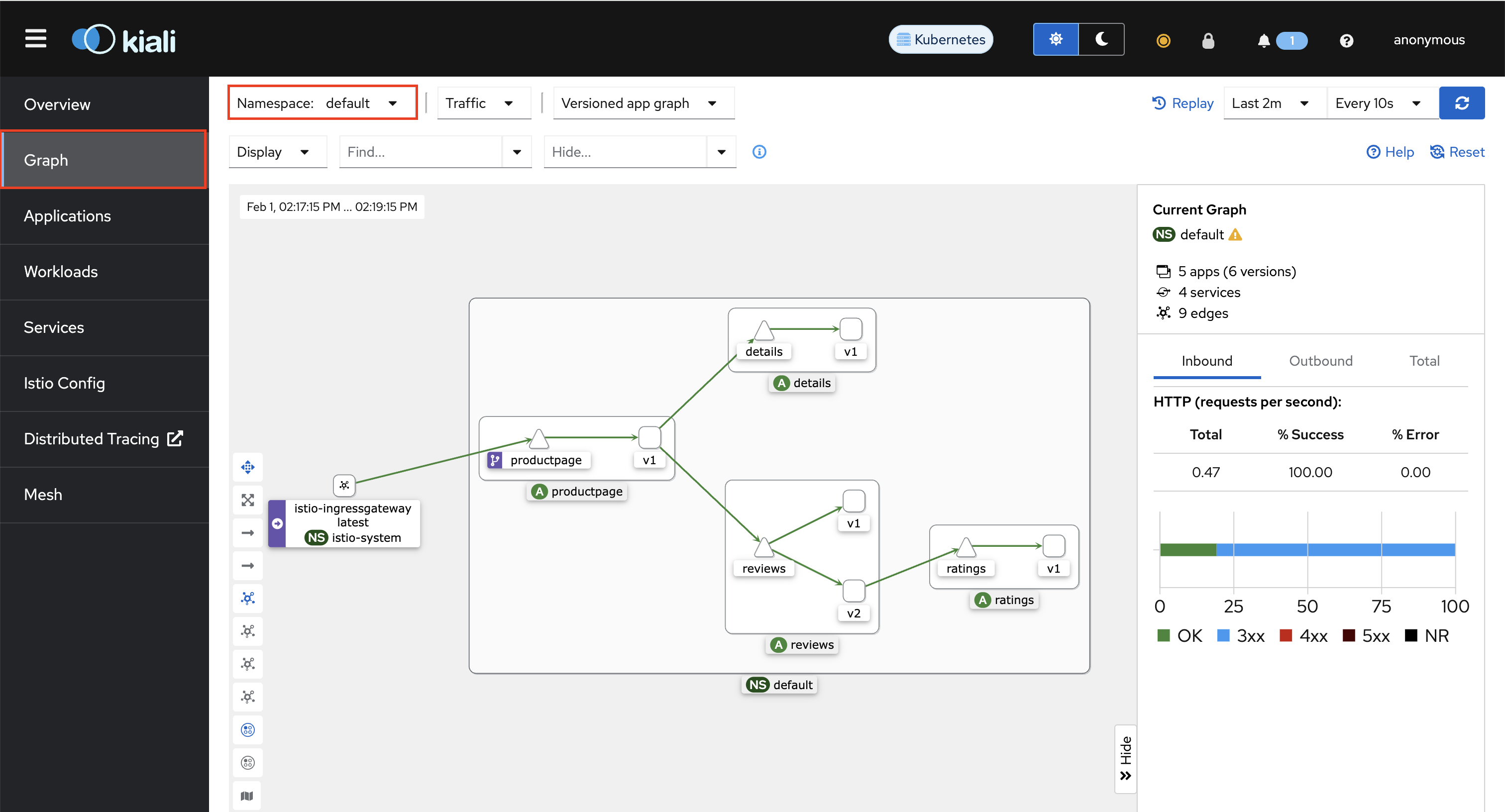Toggle the graph legend map icon
This screenshot has width=1505, height=812.
[x=247, y=796]
